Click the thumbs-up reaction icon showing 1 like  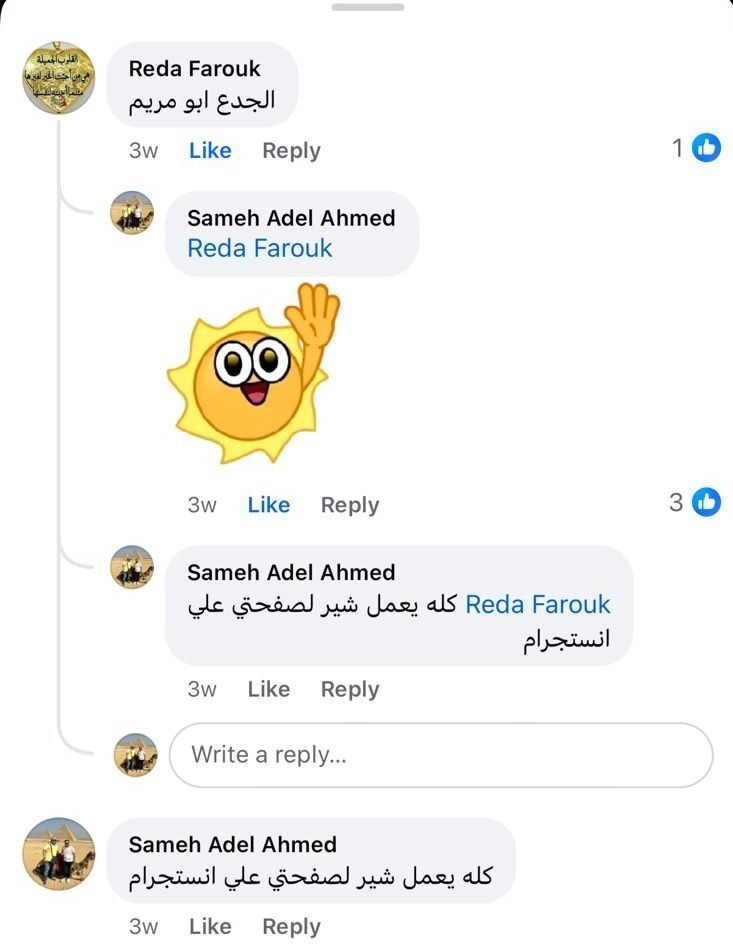pos(709,146)
